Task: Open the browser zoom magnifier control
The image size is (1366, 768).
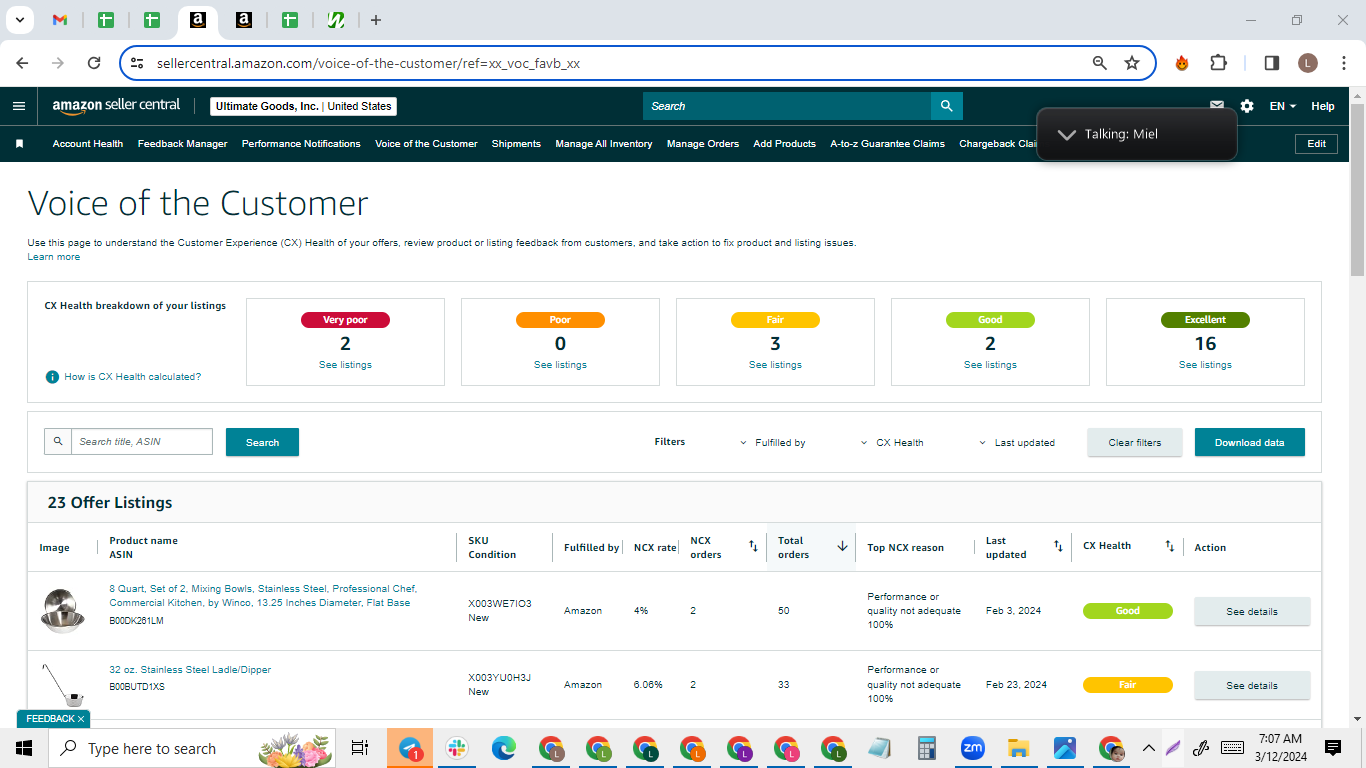Action: click(1100, 63)
